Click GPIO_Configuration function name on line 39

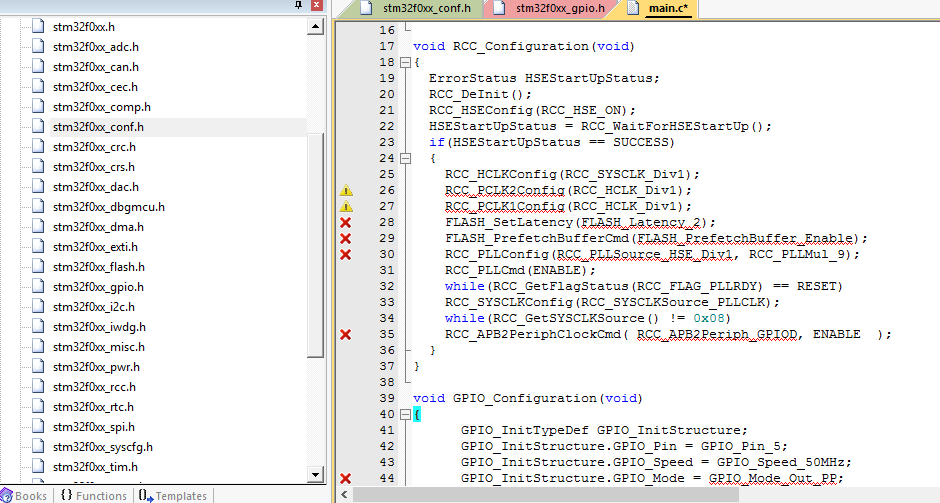pyautogui.click(x=525, y=398)
